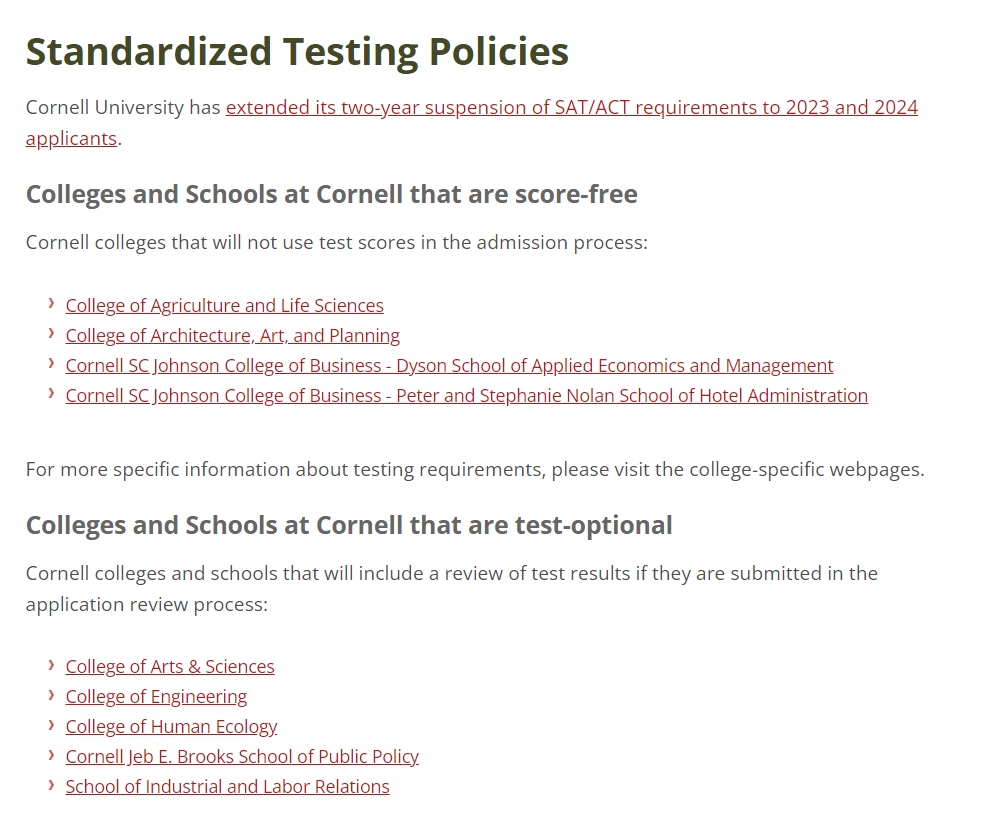Open School of Industrial and Labor Relations

(x=227, y=787)
